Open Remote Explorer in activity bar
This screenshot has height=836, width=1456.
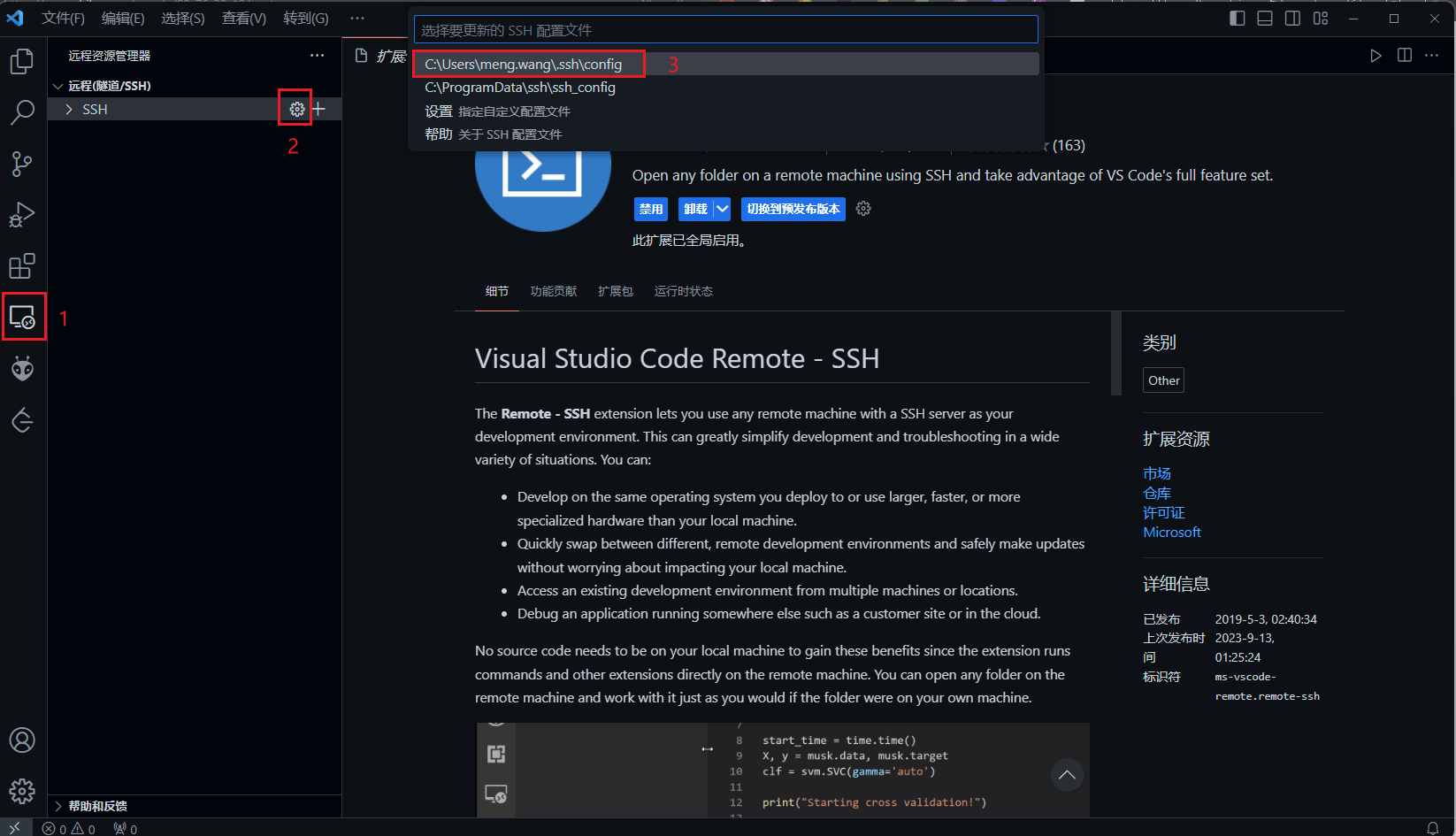click(23, 317)
